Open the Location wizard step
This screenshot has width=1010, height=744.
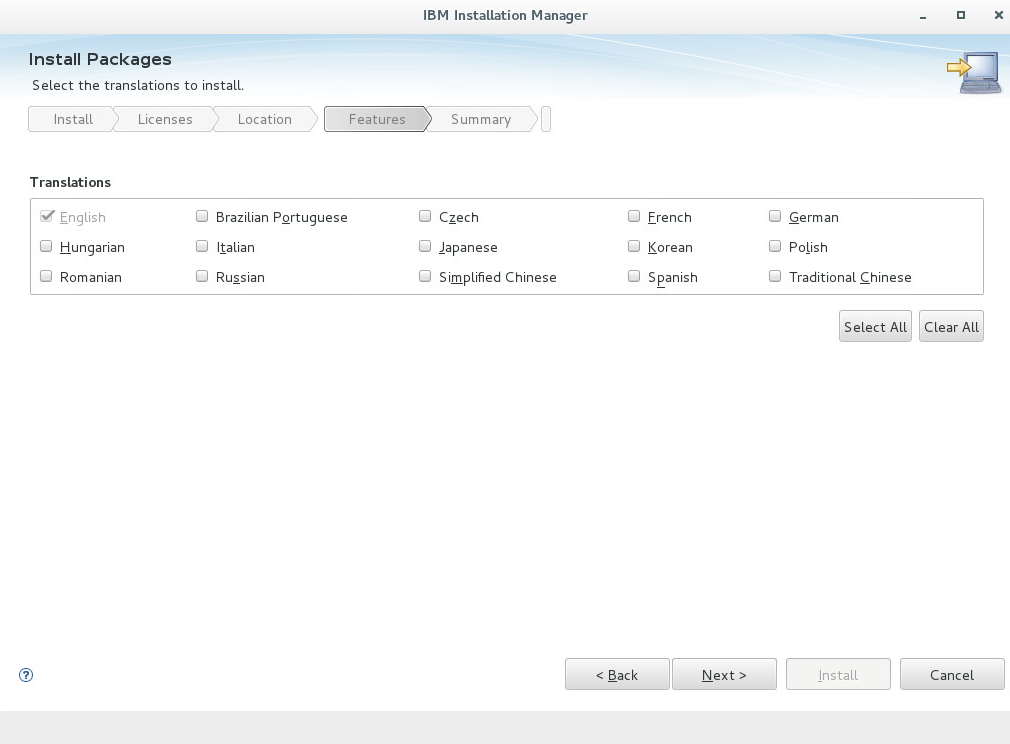pyautogui.click(x=265, y=119)
